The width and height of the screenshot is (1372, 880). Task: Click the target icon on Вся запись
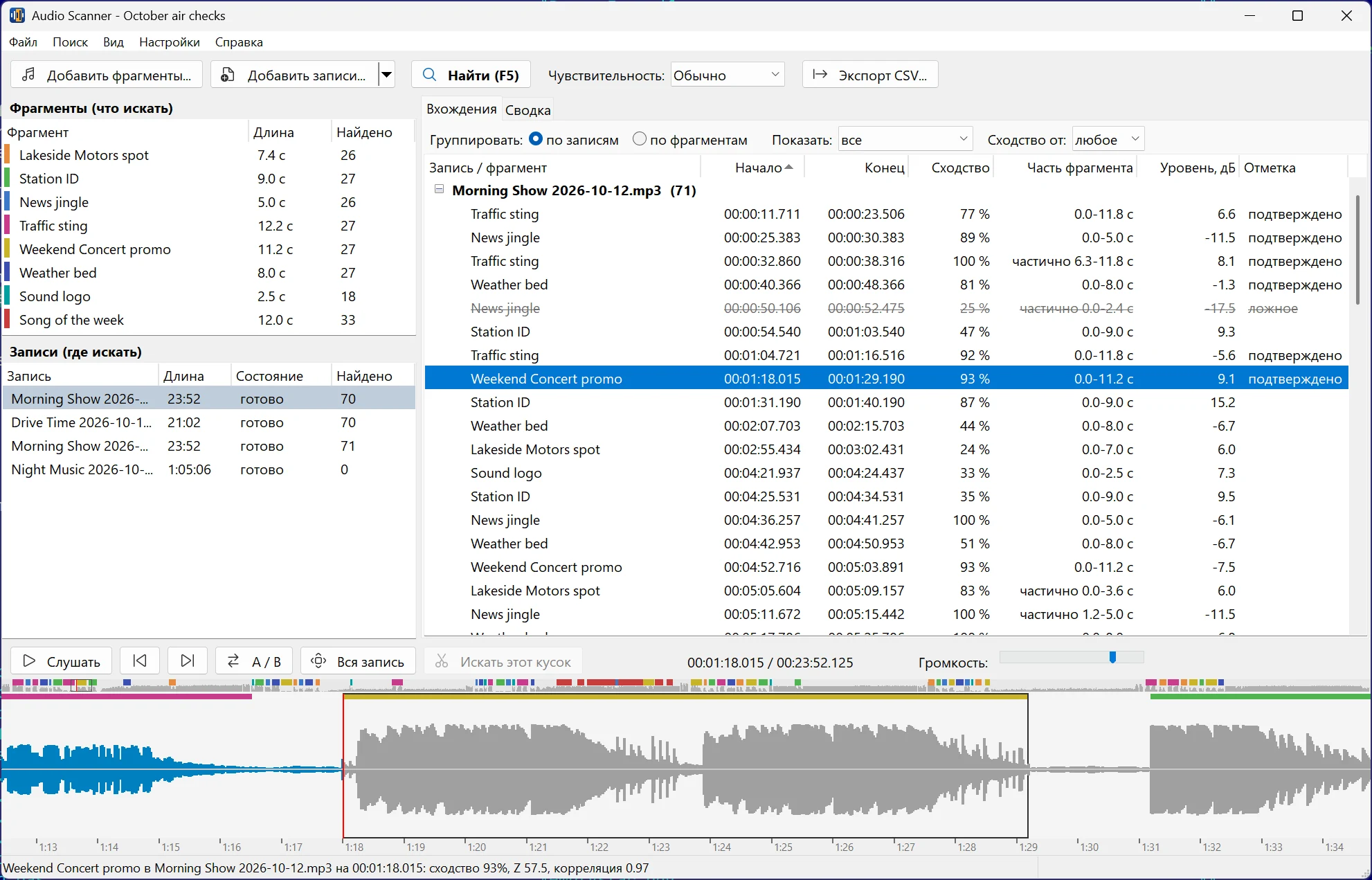pyautogui.click(x=318, y=661)
